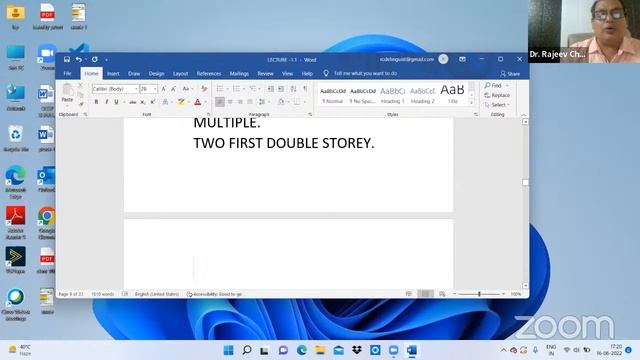This screenshot has height=360, width=640.
Task: Open the Select dropdown in Editing group
Action: 498,105
